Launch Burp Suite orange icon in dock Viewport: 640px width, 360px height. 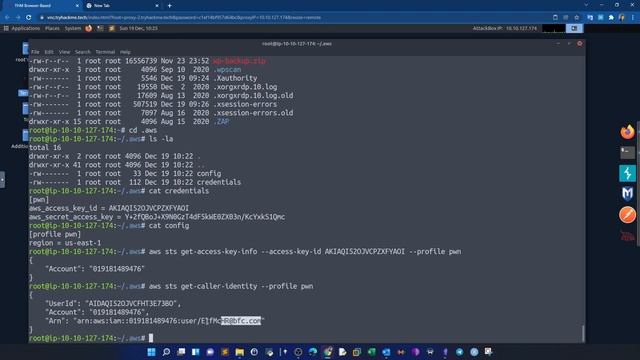pyautogui.click(x=627, y=215)
